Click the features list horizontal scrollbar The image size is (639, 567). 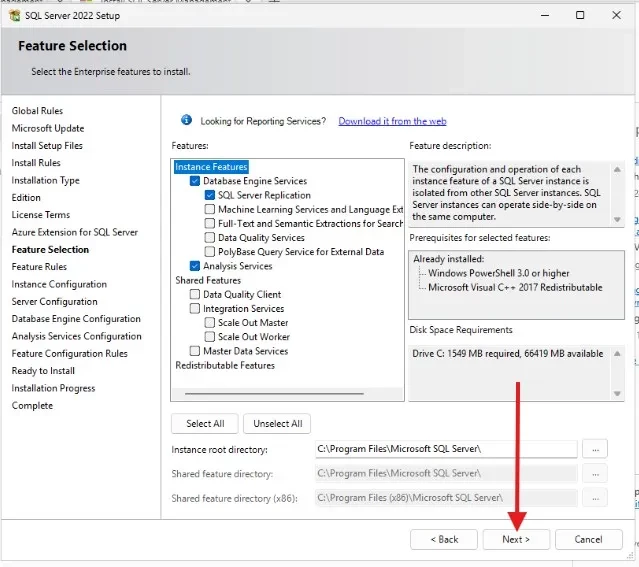tap(274, 394)
